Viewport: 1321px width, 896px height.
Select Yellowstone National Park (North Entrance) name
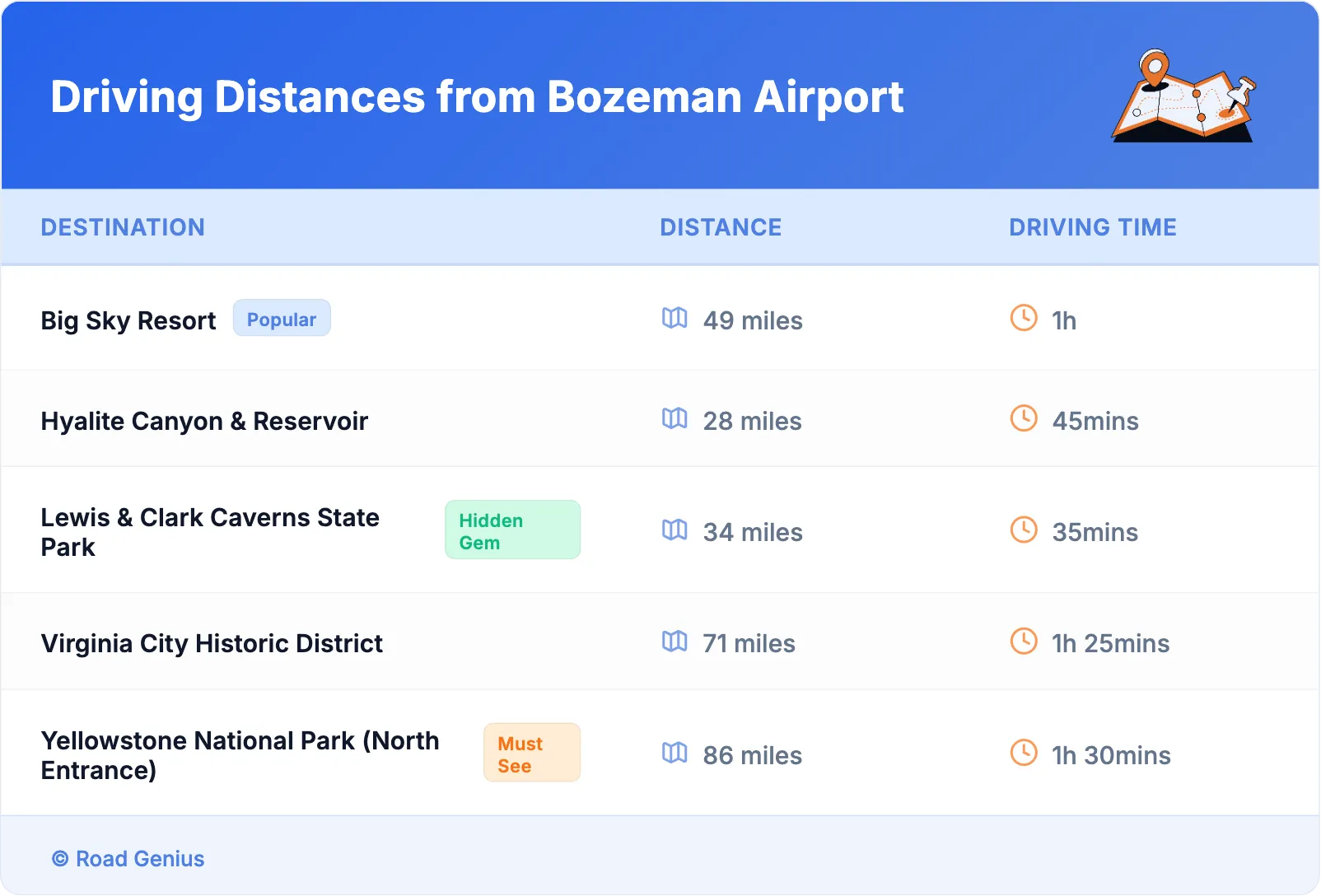point(240,755)
